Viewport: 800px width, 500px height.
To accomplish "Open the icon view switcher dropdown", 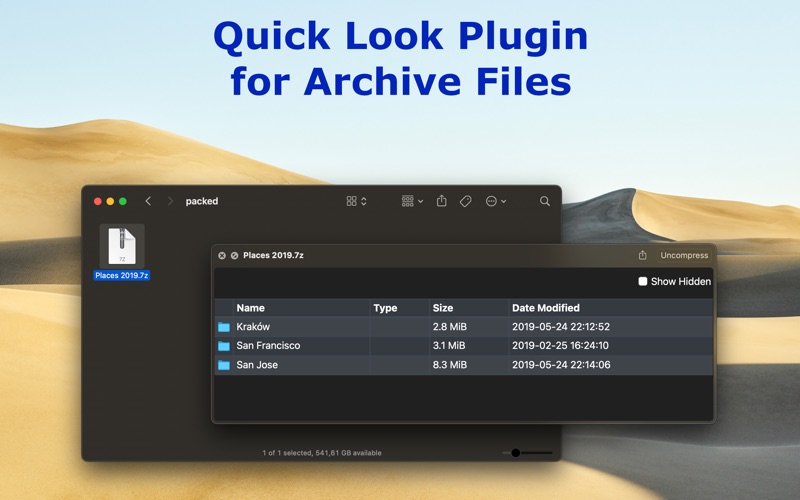I will pyautogui.click(x=356, y=201).
